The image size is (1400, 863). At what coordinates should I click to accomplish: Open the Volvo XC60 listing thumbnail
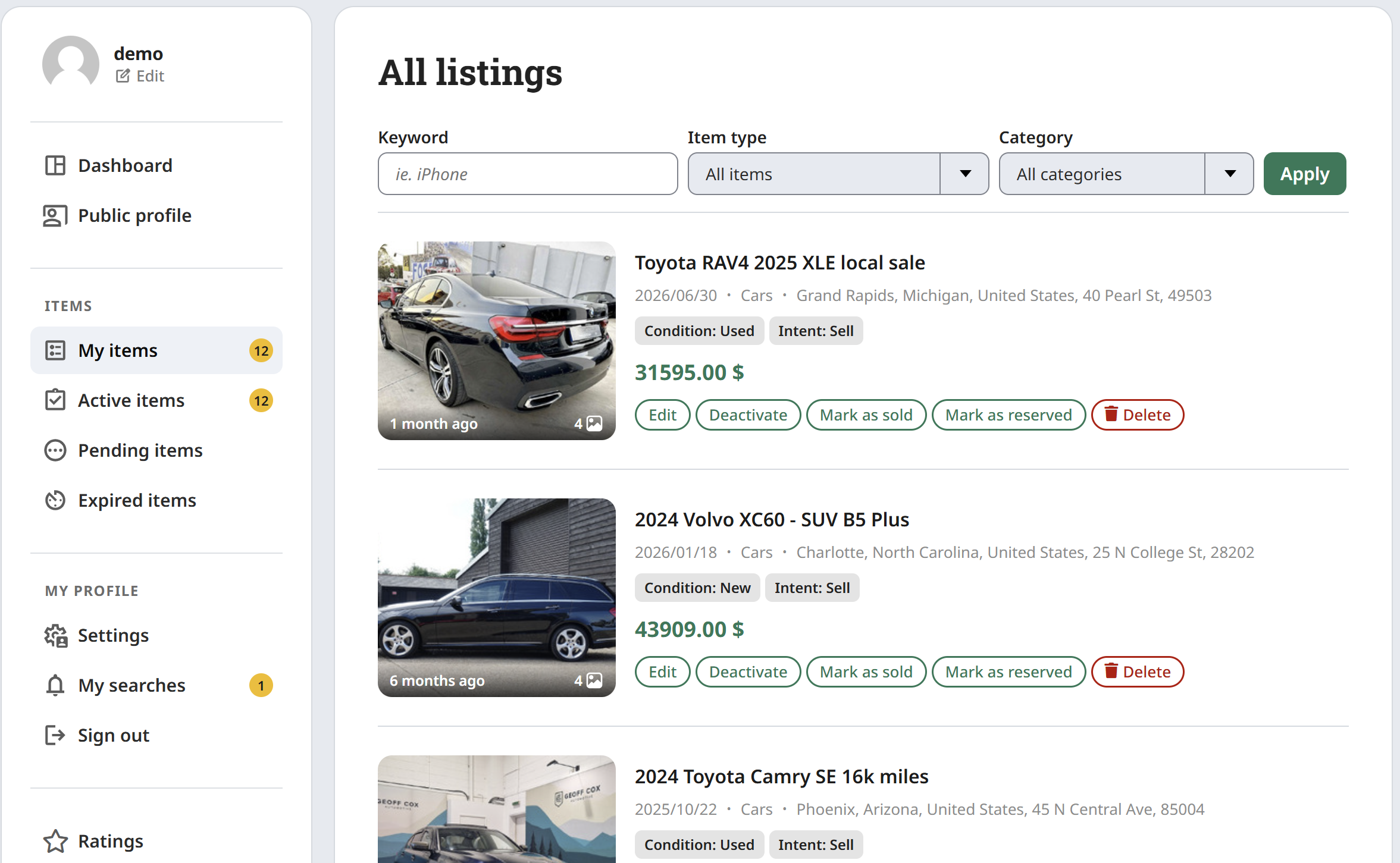click(497, 598)
